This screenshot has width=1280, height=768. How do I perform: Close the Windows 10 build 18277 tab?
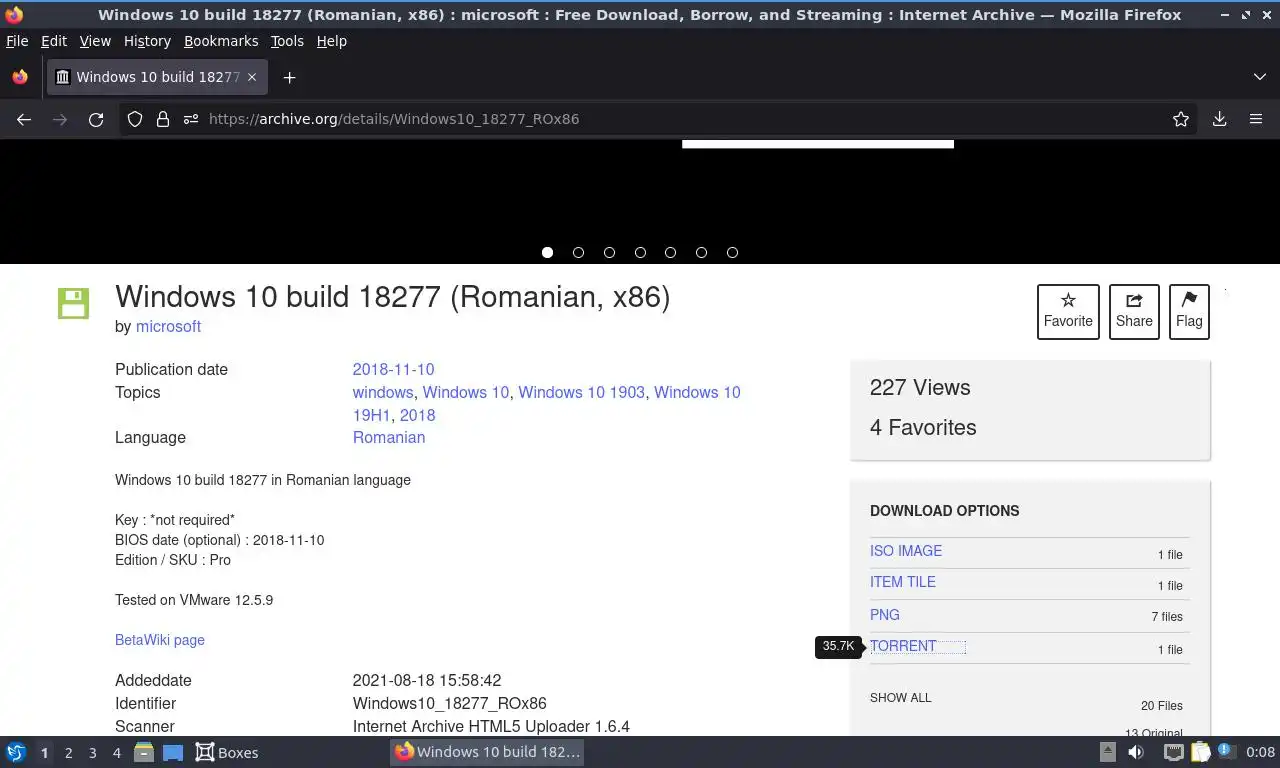(252, 77)
